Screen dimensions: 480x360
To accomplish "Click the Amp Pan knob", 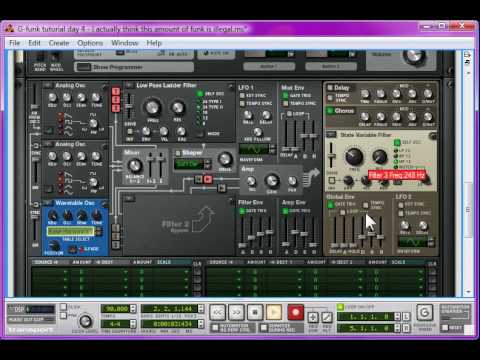I will click(292, 181).
